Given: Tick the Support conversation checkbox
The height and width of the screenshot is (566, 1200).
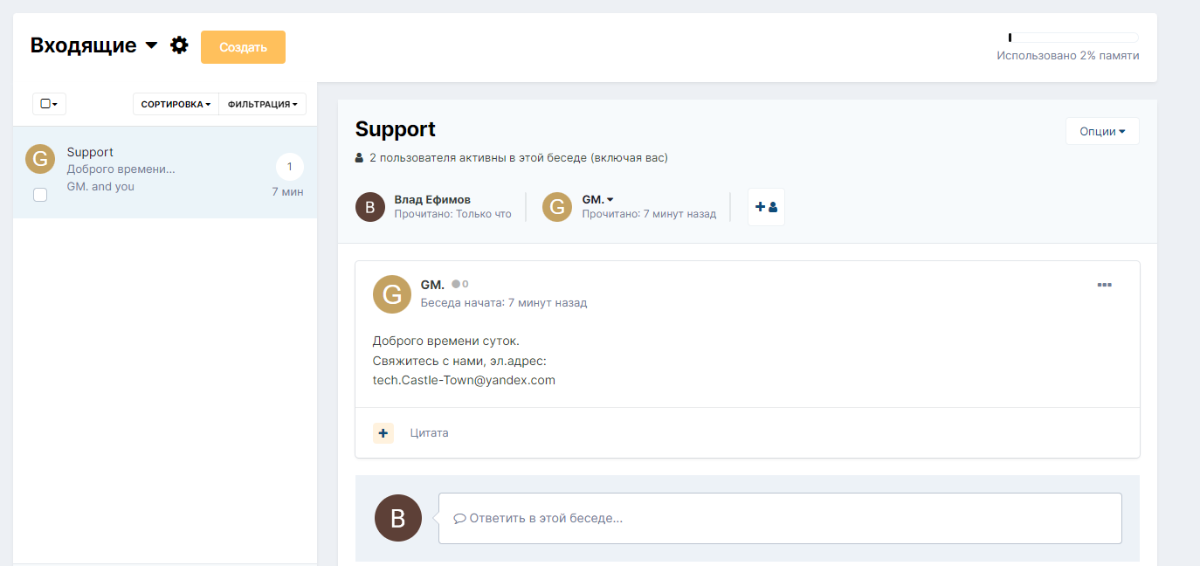Looking at the screenshot, I should [x=40, y=195].
